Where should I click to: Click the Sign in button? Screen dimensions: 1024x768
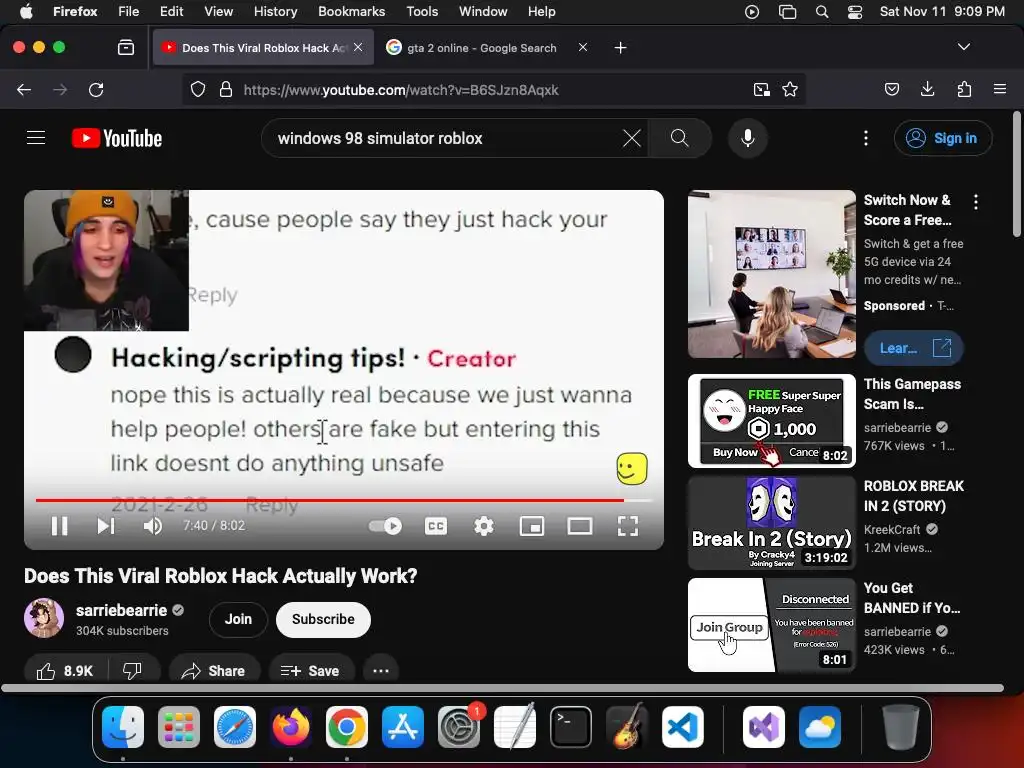click(x=943, y=138)
